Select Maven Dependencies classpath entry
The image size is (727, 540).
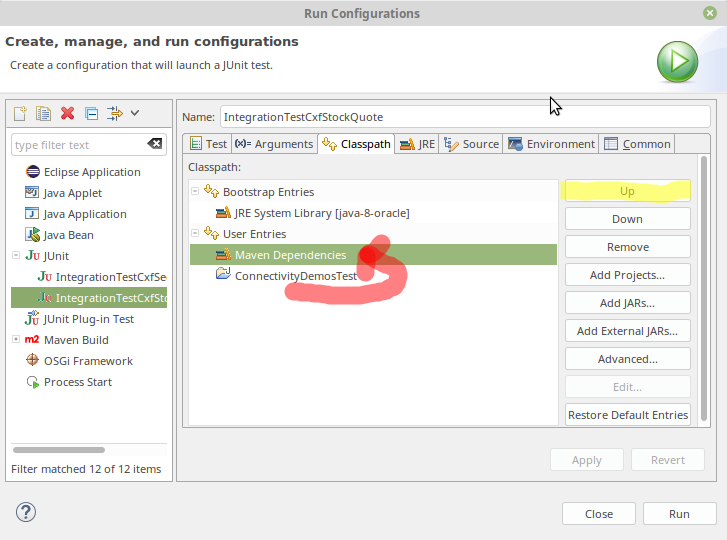point(373,254)
